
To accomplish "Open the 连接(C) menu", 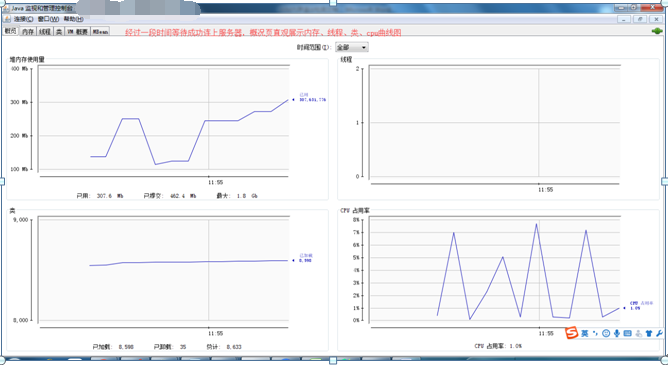I will (23, 19).
